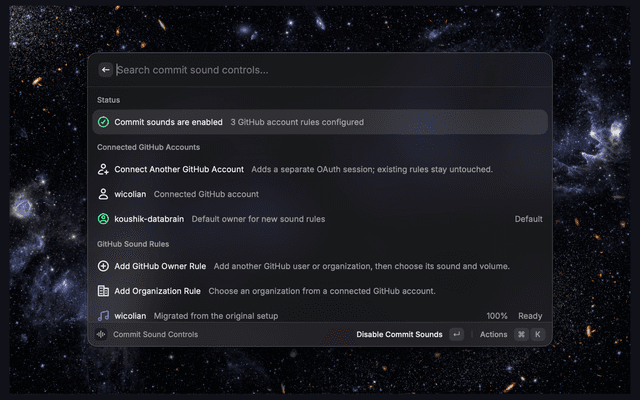
Task: Click the Default tag on koushik-databrain
Action: click(528, 219)
